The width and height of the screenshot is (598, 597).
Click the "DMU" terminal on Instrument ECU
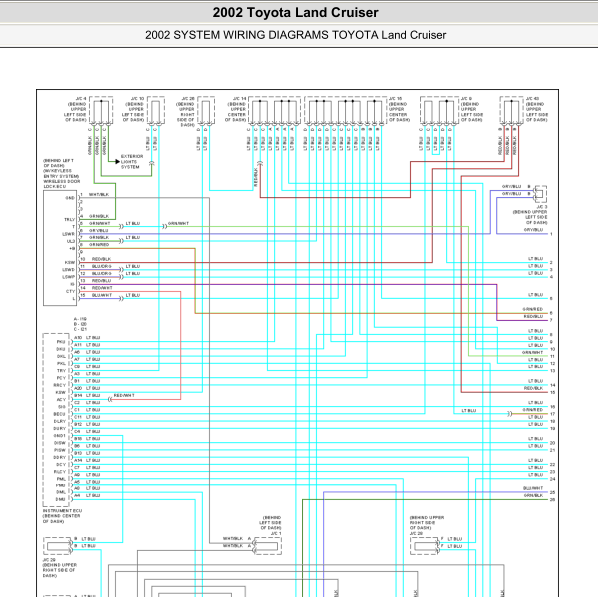(x=61, y=499)
